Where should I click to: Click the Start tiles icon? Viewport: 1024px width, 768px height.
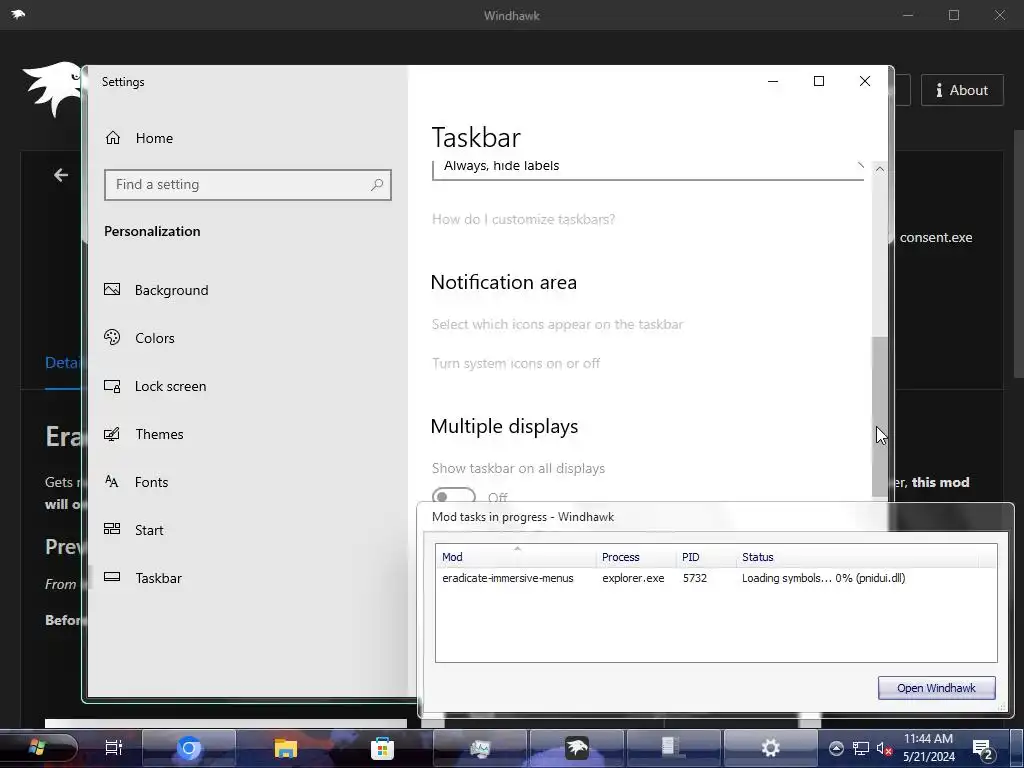point(112,529)
